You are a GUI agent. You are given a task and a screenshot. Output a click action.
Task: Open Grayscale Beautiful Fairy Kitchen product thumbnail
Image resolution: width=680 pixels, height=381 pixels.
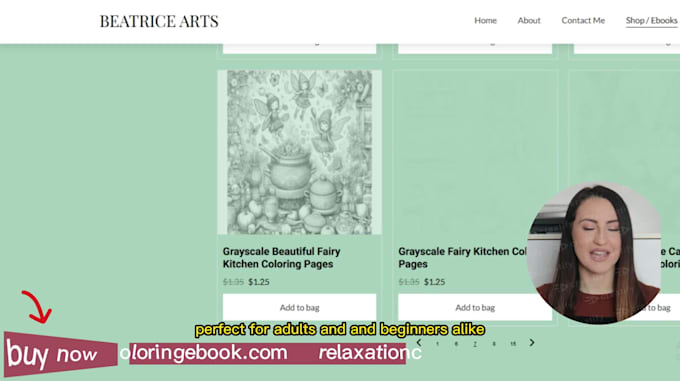299,153
